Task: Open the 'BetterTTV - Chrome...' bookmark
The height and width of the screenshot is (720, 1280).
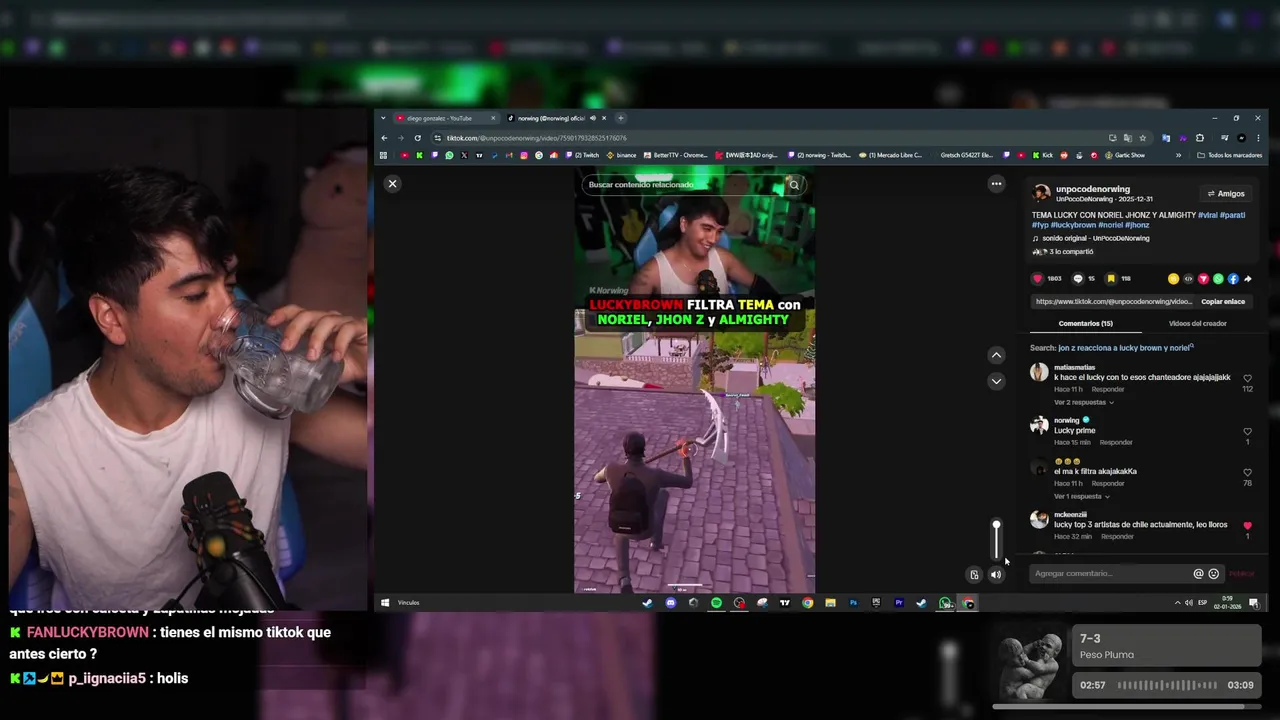Action: tap(676, 155)
